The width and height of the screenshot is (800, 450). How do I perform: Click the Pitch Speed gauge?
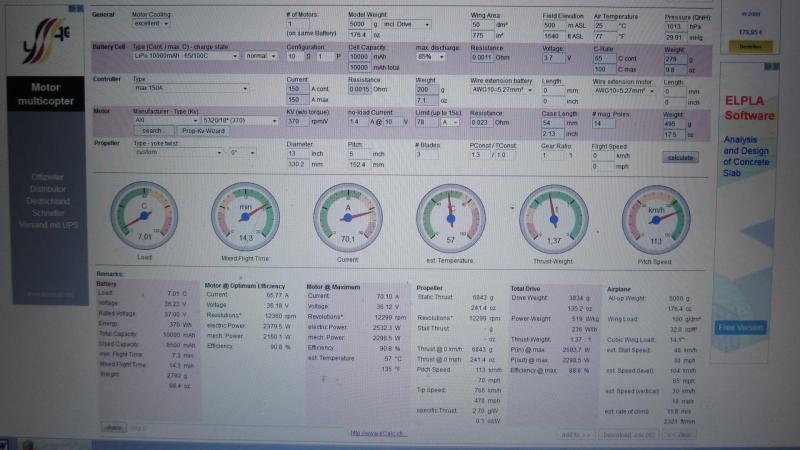coord(656,216)
